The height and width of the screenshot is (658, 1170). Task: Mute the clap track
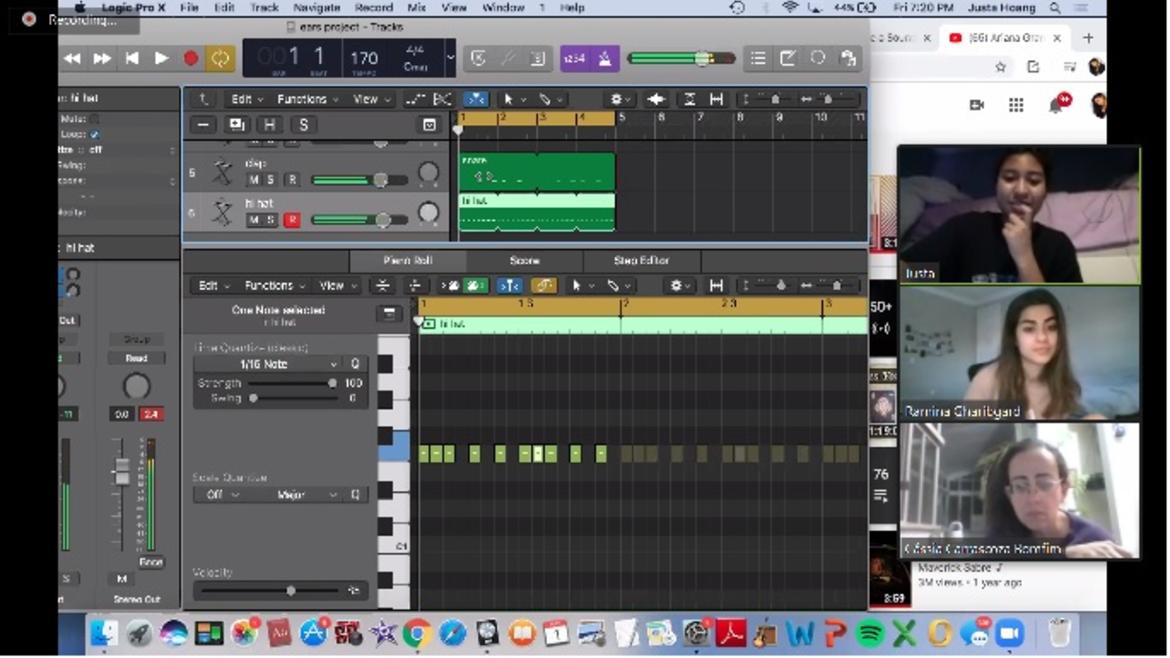click(253, 180)
